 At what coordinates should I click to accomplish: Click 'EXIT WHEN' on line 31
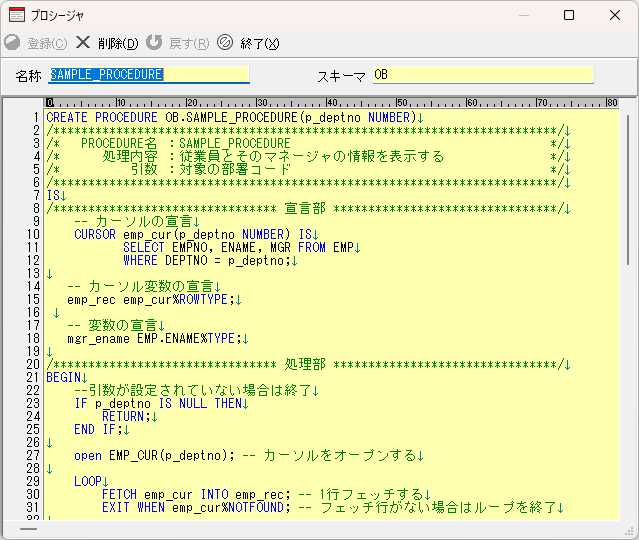[x=133, y=507]
